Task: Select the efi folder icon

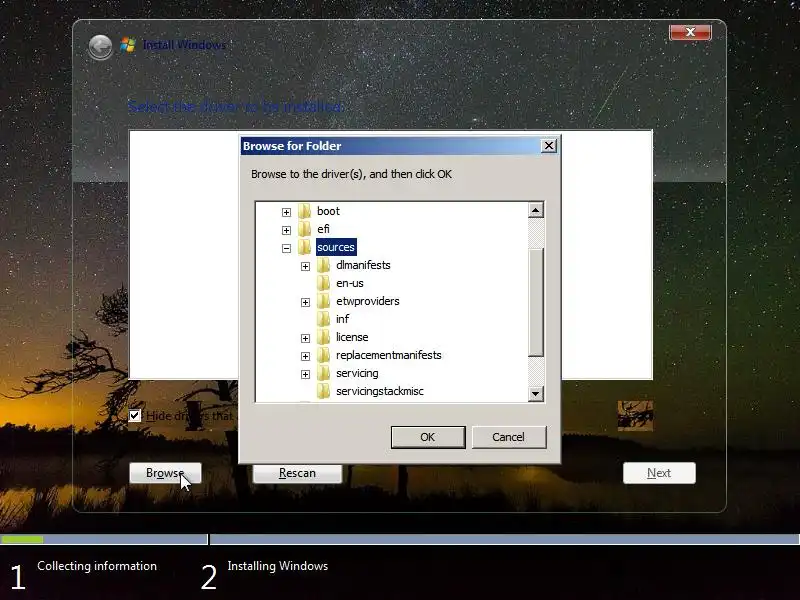Action: tap(305, 229)
